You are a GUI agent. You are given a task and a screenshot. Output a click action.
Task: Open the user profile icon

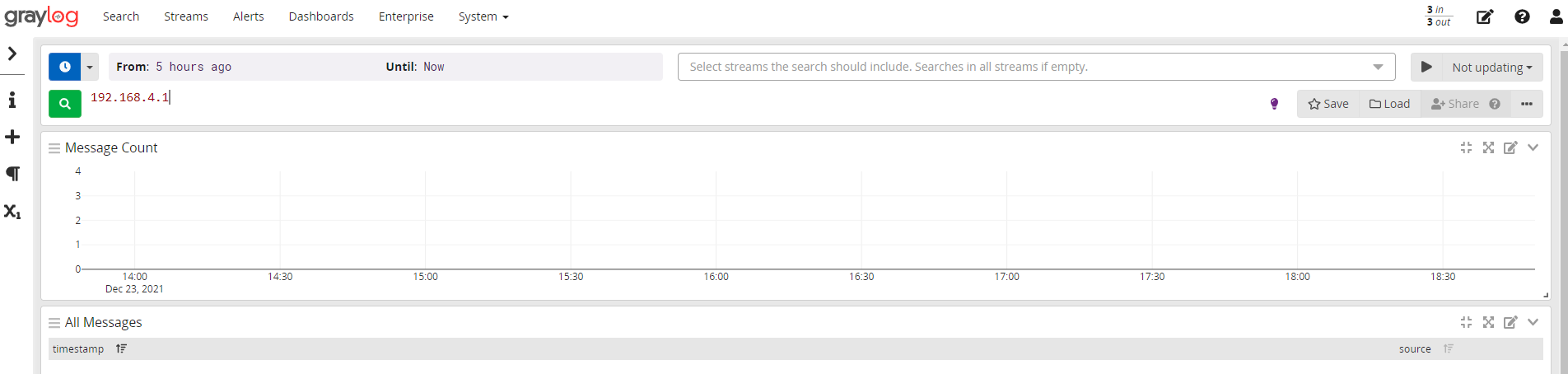pos(1556,16)
